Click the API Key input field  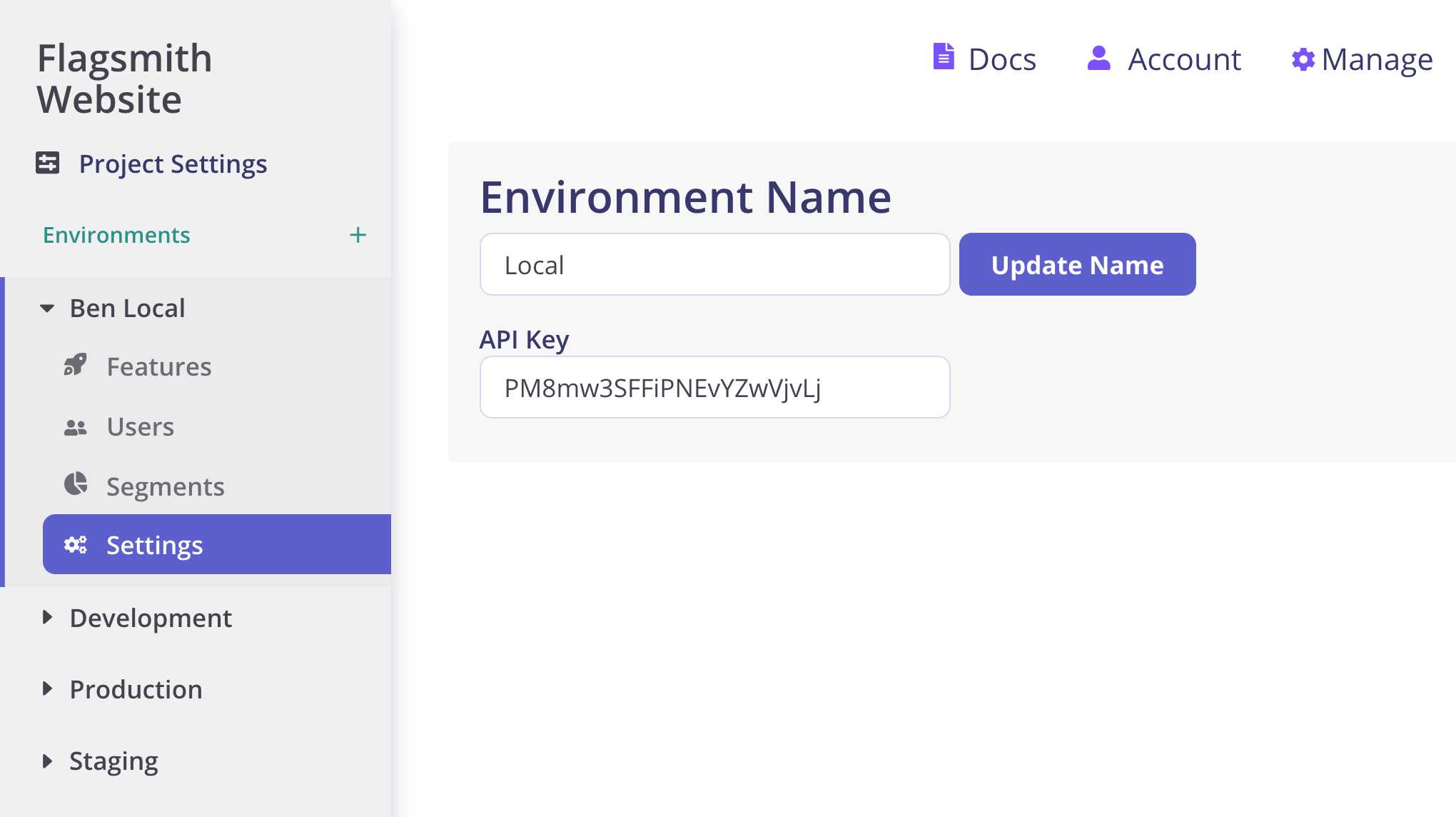pyautogui.click(x=715, y=387)
